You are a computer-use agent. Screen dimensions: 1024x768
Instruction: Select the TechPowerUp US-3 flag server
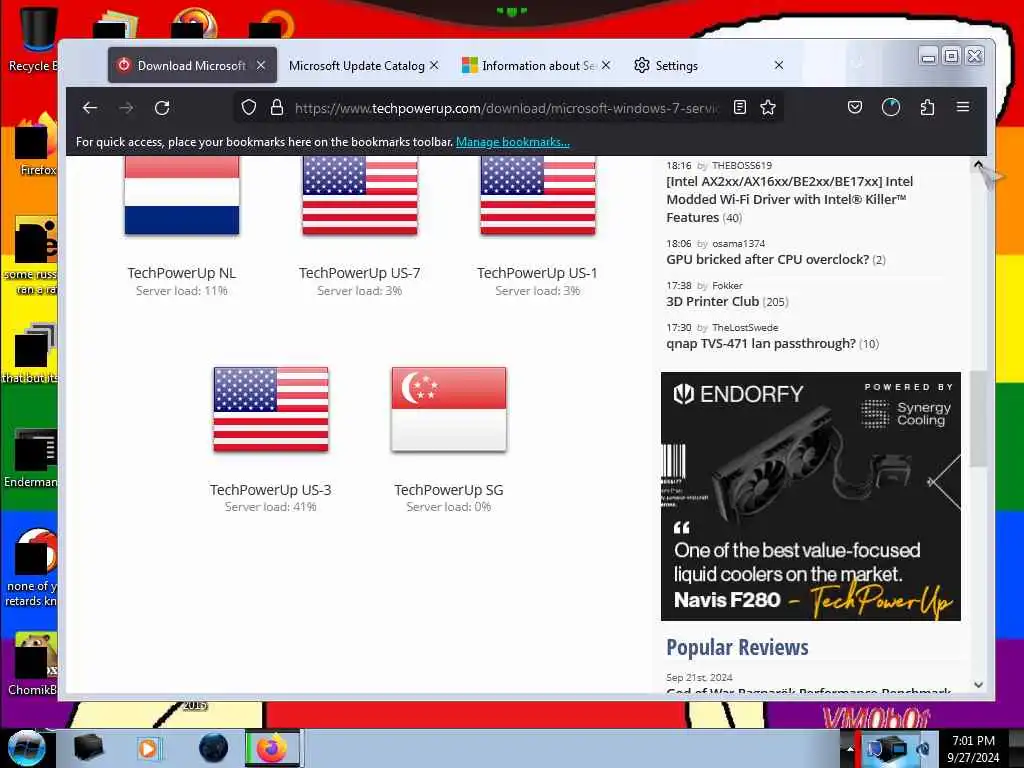[x=271, y=409]
